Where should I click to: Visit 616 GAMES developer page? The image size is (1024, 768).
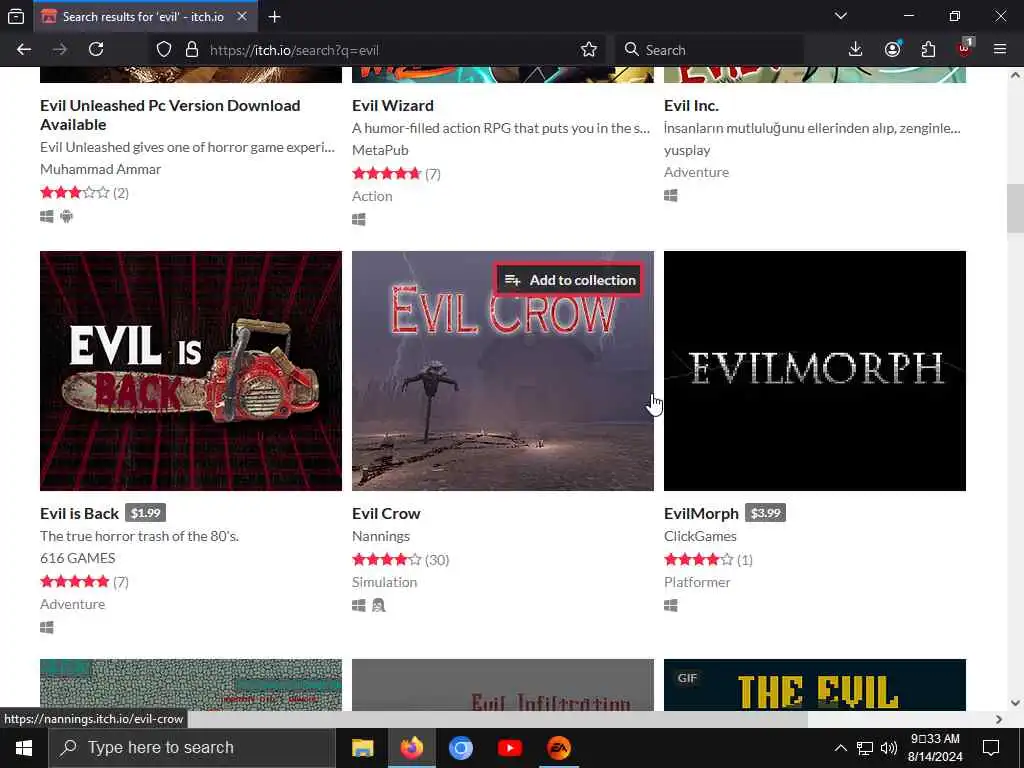tap(77, 558)
